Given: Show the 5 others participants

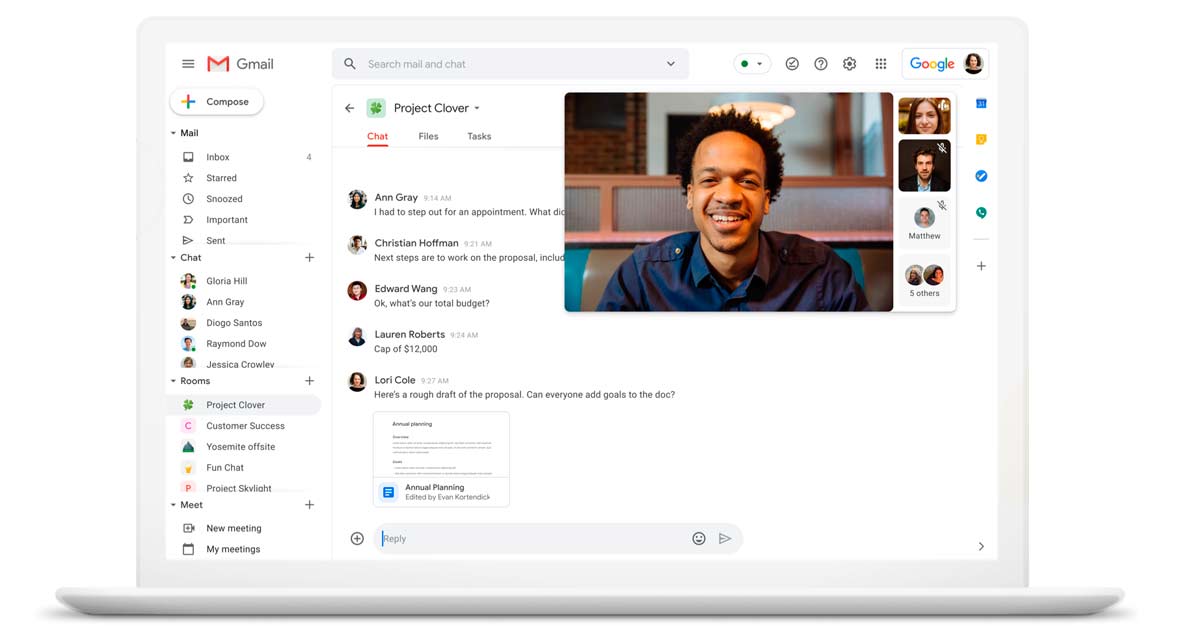Looking at the screenshot, I should [x=924, y=278].
